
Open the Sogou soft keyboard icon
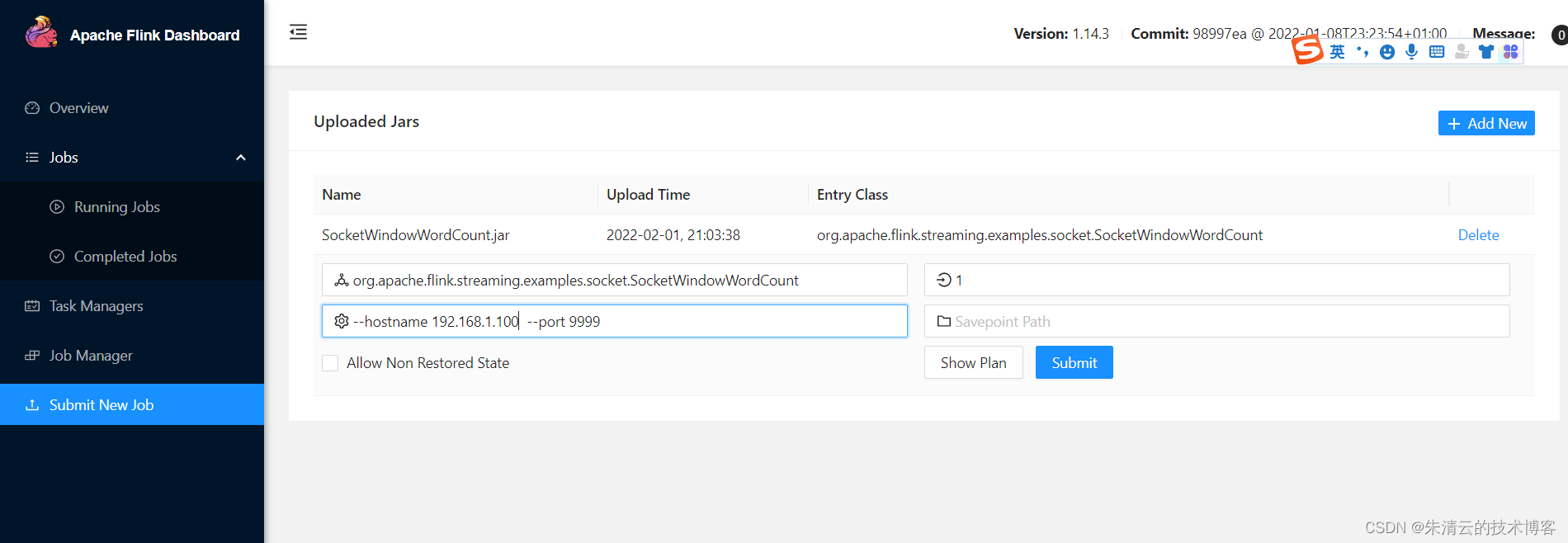(1437, 52)
